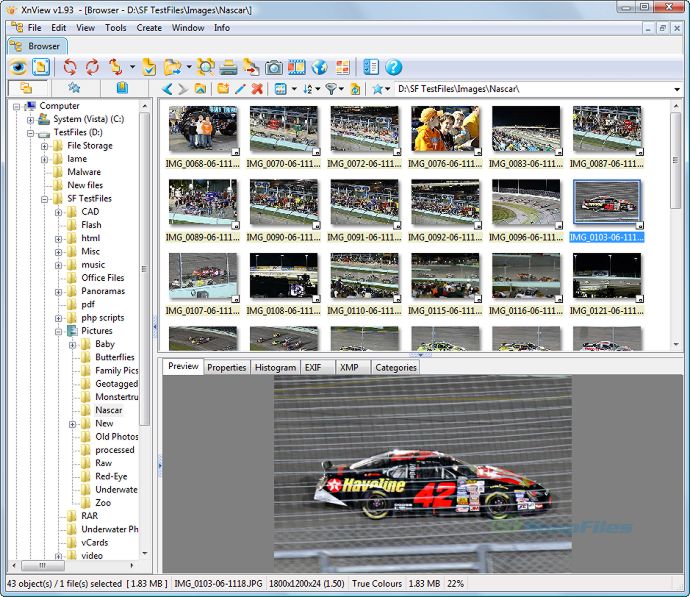
Task: Click the thumbnail pane vertical scrollbar
Action: [676, 161]
